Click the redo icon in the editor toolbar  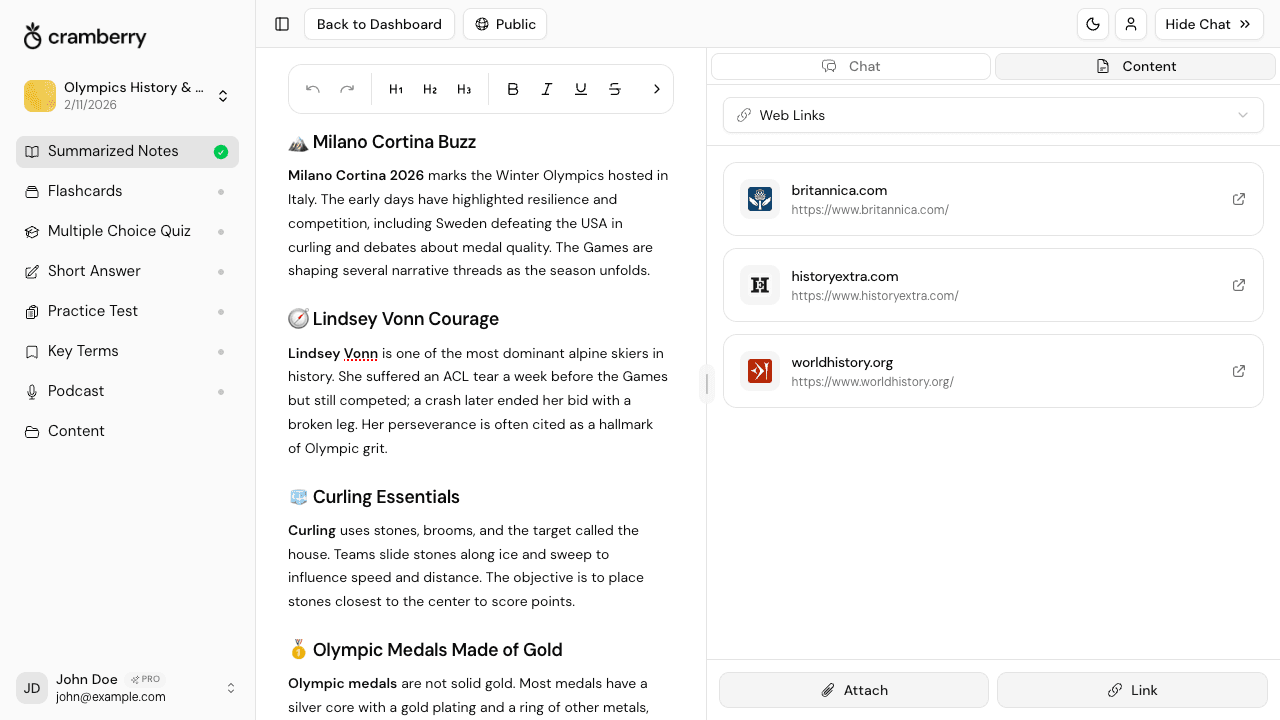point(347,89)
